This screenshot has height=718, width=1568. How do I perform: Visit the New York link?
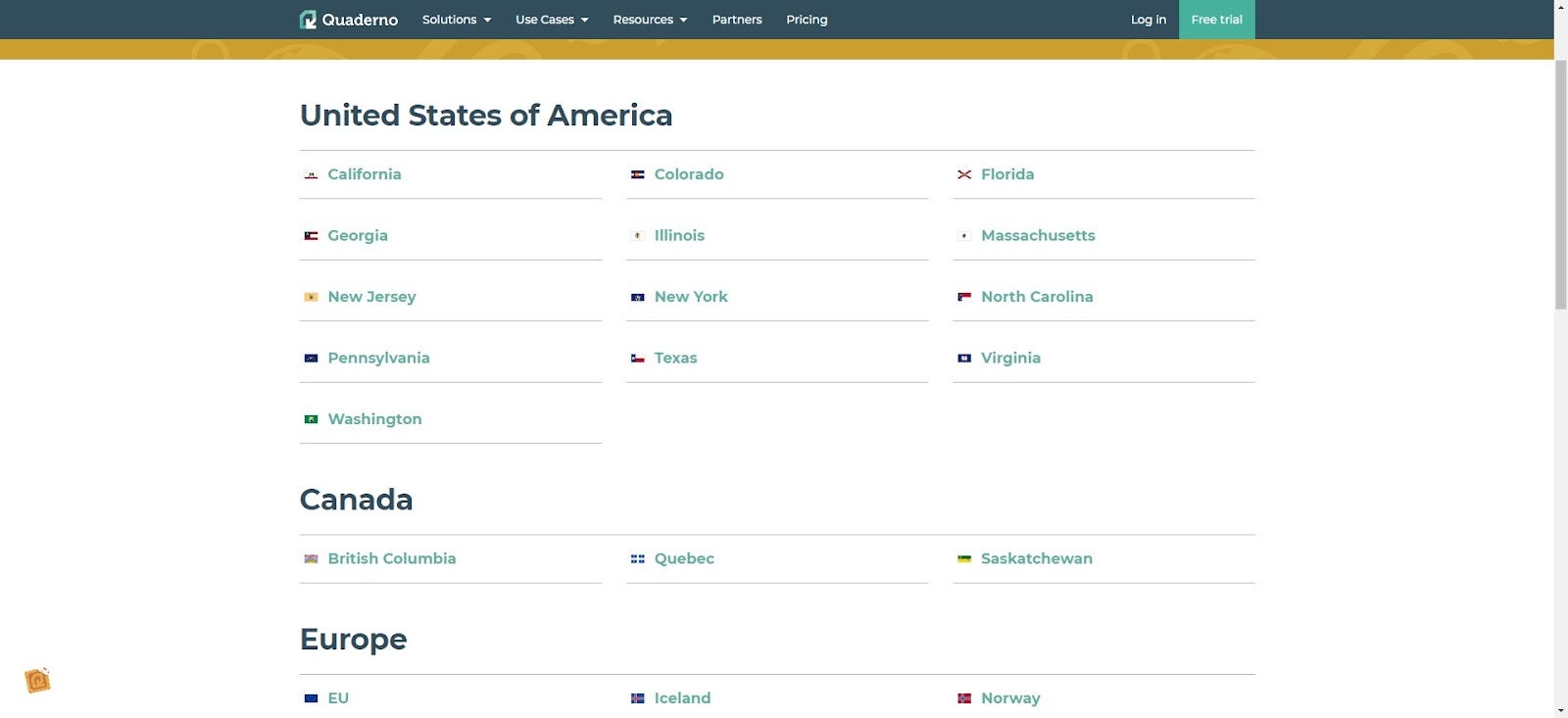pyautogui.click(x=691, y=297)
